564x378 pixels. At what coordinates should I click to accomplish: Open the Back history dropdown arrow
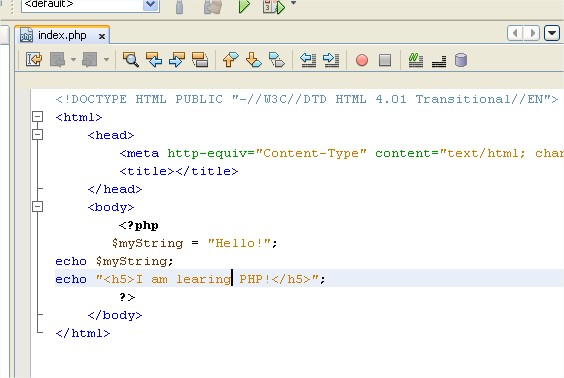(73, 59)
